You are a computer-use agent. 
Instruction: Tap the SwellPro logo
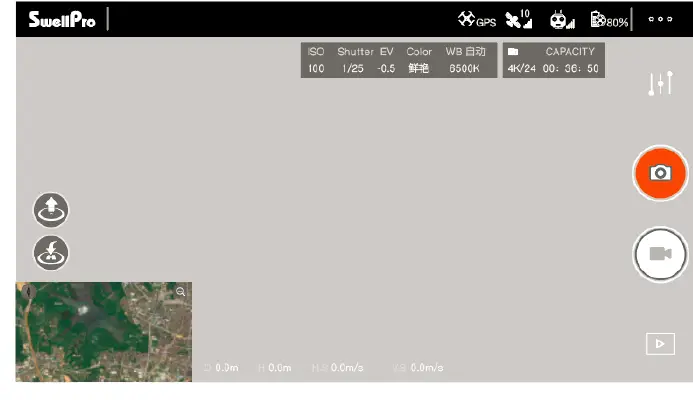click(62, 19)
